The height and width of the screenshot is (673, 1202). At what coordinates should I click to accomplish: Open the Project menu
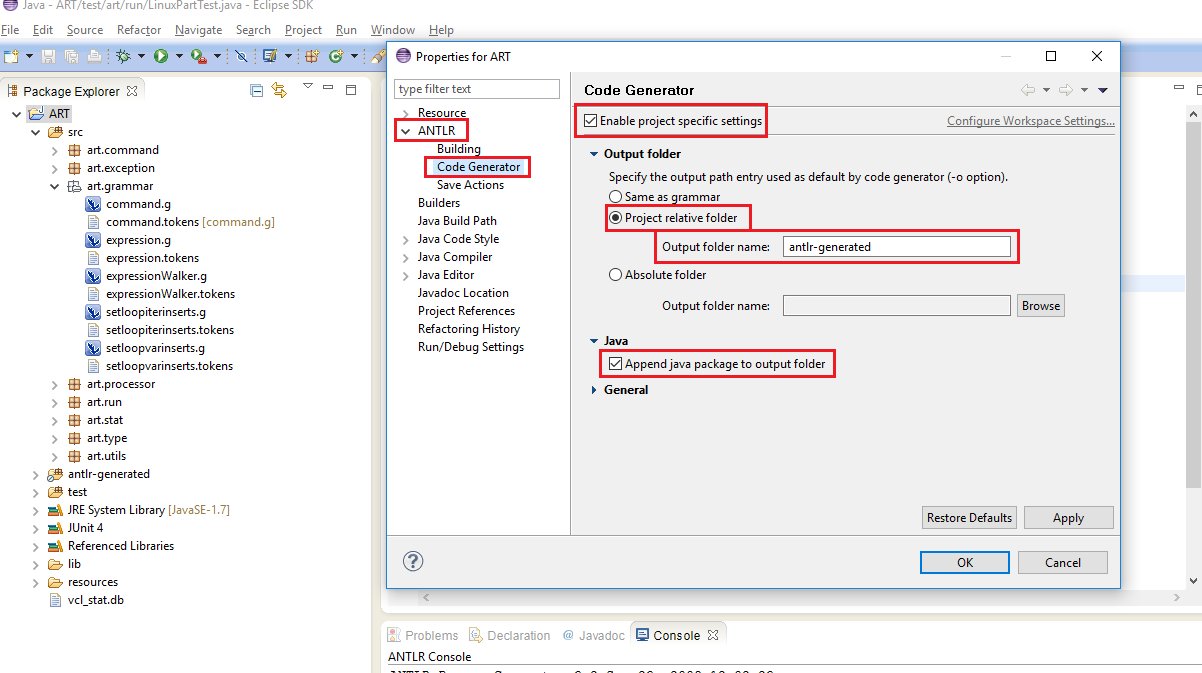tap(303, 30)
